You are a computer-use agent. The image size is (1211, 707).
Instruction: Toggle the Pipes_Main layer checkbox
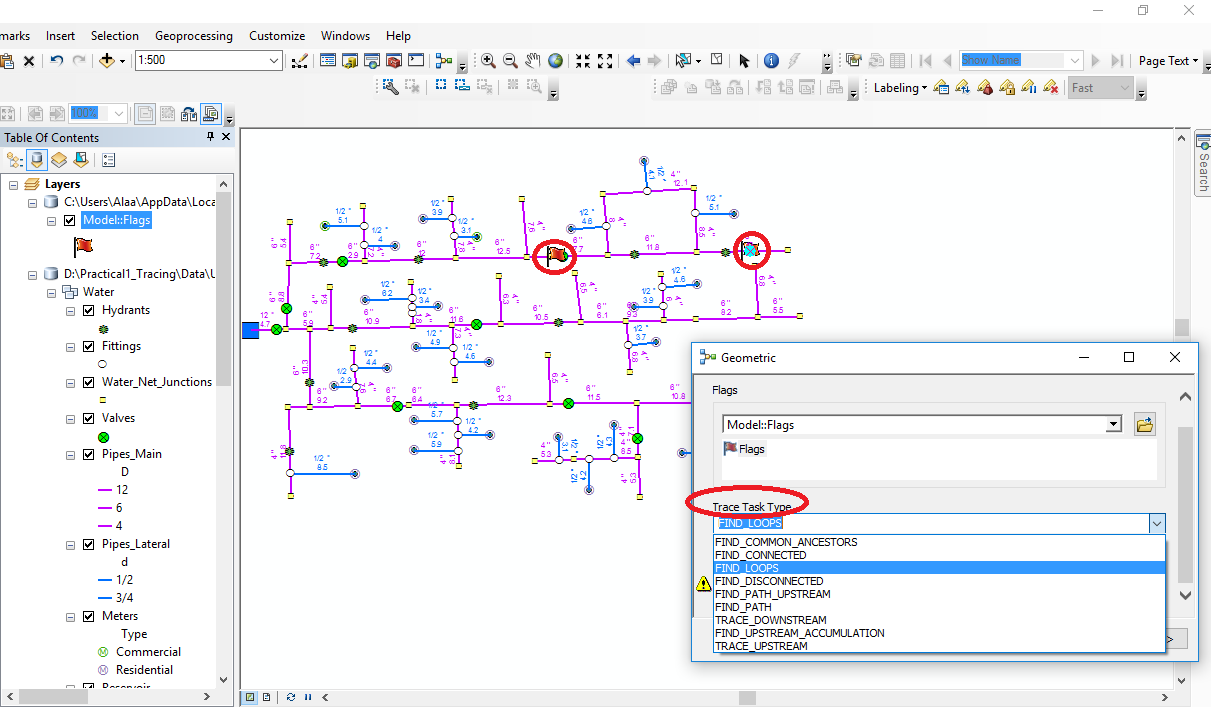point(88,454)
